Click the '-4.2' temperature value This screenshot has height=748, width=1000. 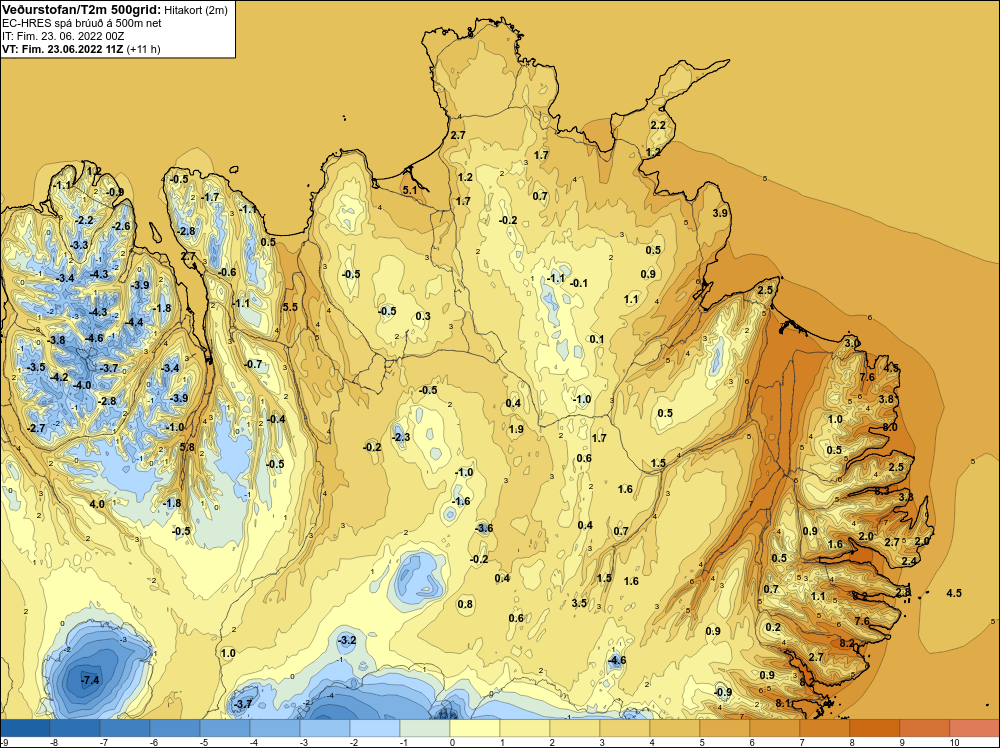[x=59, y=377]
